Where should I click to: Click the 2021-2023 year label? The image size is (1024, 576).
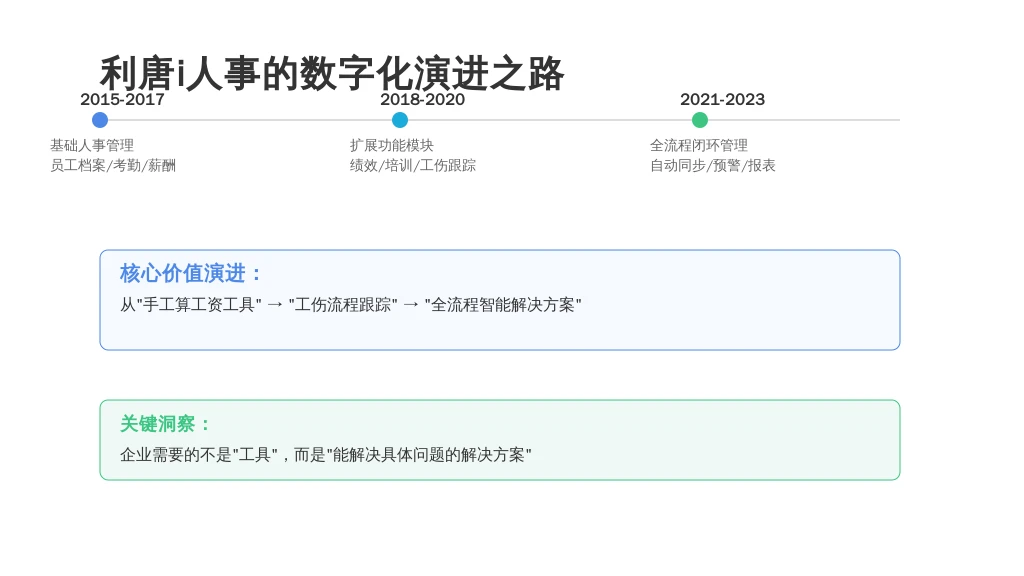click(x=722, y=99)
